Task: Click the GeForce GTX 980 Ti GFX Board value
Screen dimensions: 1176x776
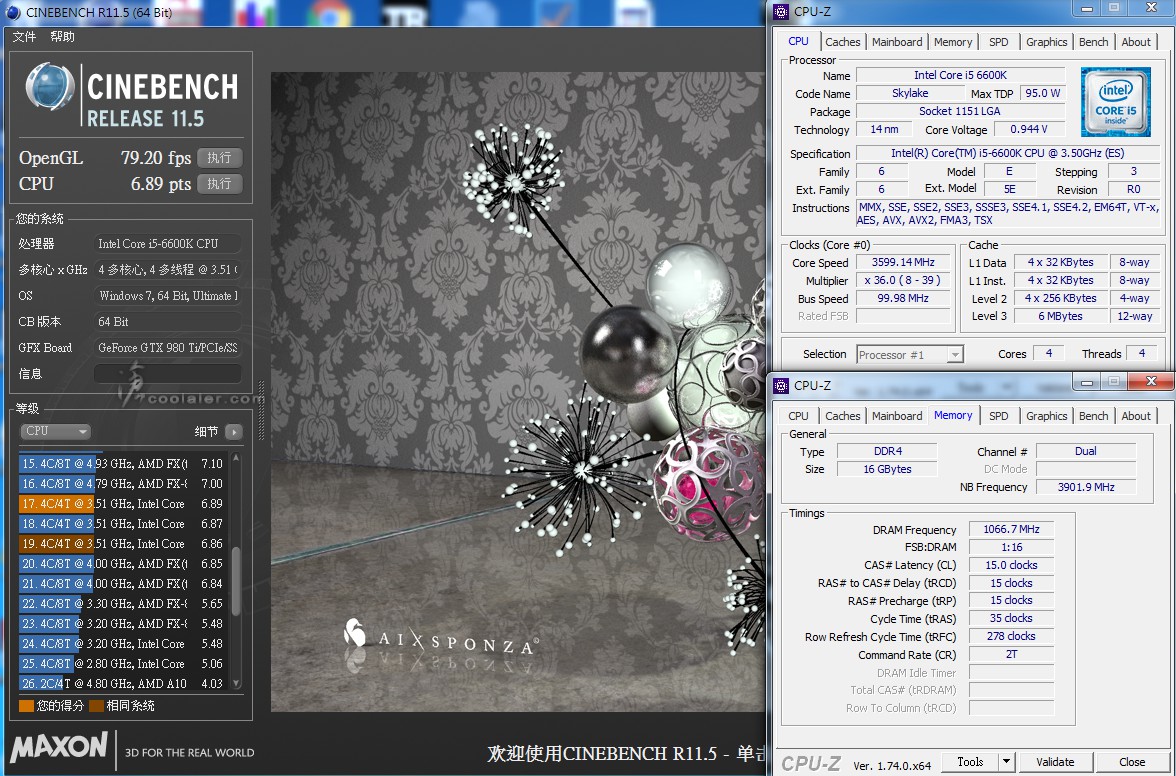Action: [x=167, y=348]
